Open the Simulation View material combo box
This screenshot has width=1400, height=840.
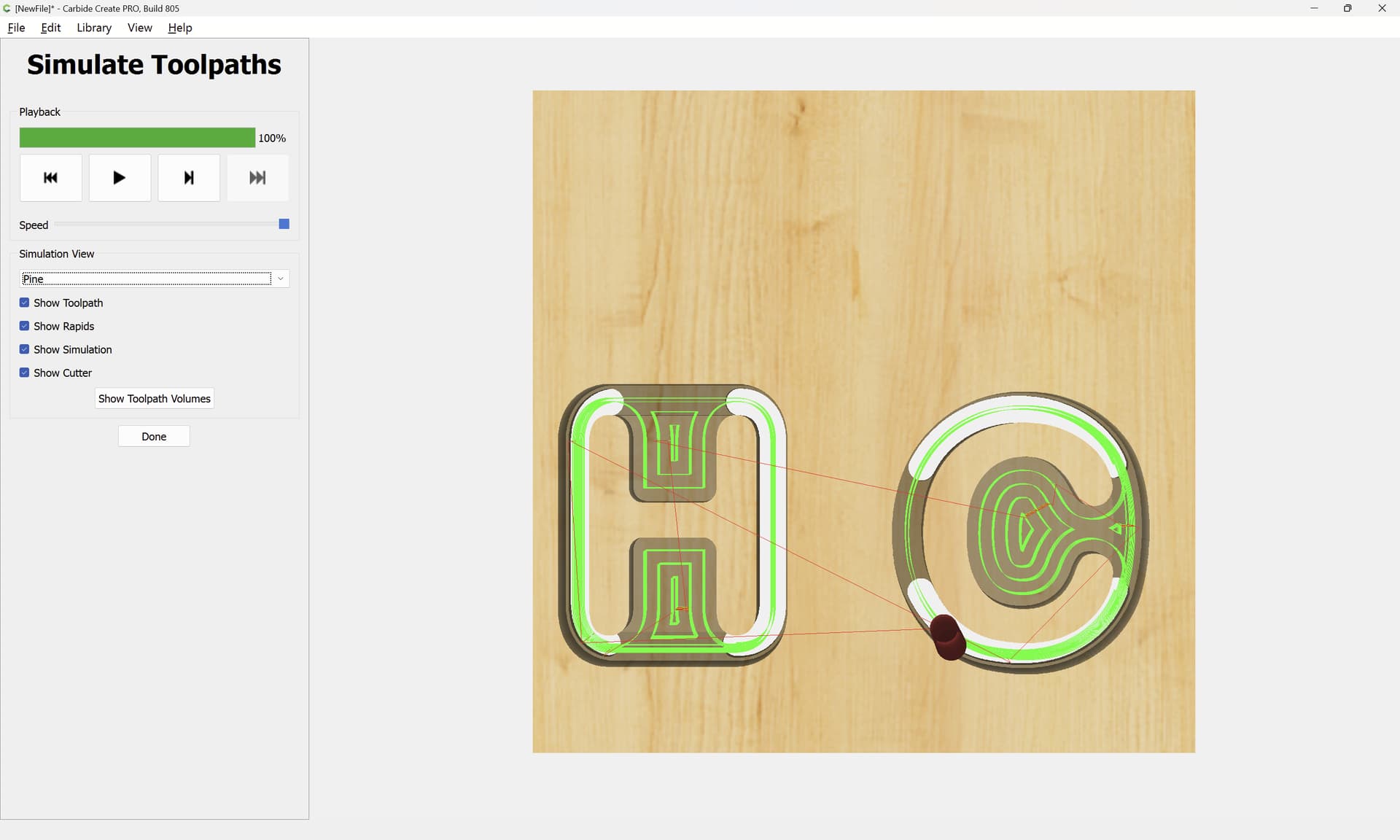pos(154,279)
